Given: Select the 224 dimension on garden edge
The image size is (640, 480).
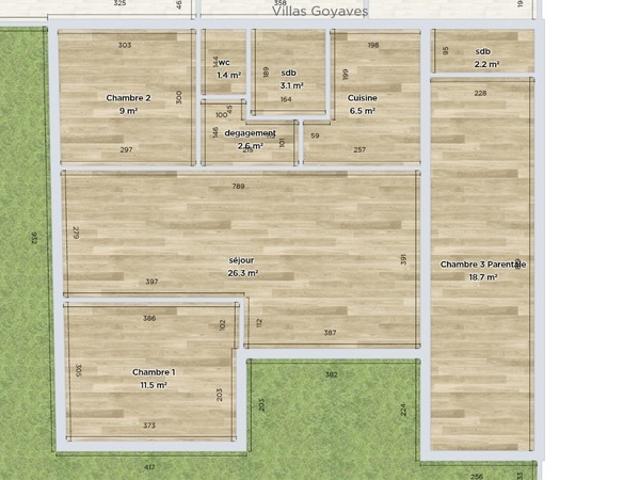Looking at the screenshot, I should pyautogui.click(x=403, y=409).
